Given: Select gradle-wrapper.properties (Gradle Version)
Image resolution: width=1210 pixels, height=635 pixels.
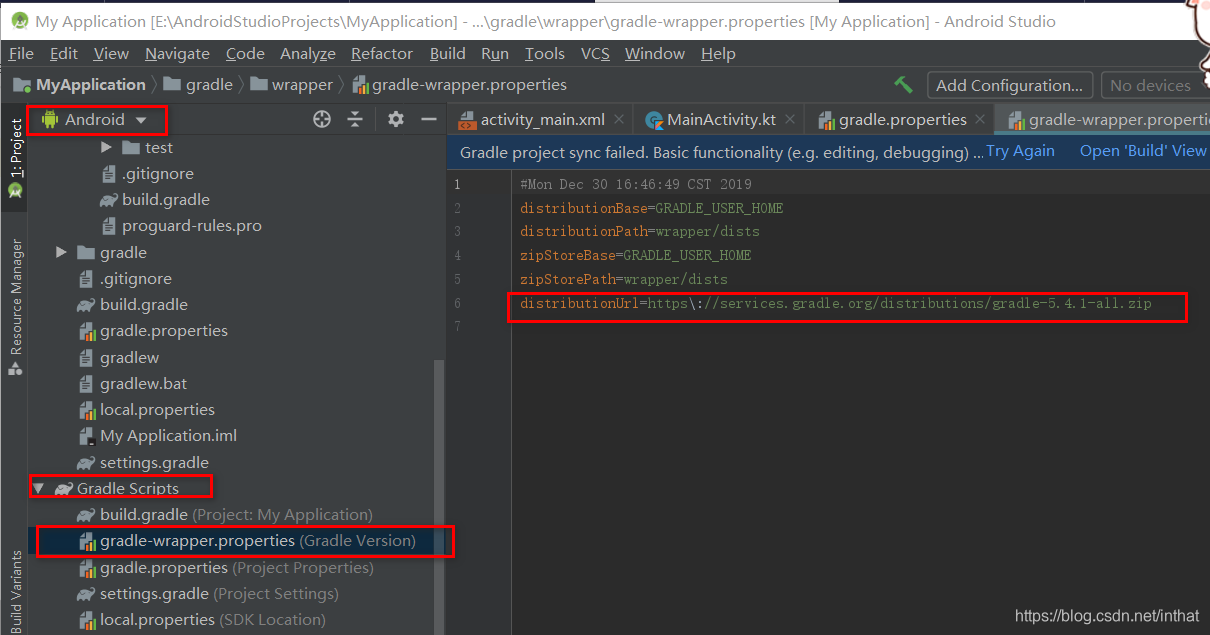Looking at the screenshot, I should (x=247, y=541).
